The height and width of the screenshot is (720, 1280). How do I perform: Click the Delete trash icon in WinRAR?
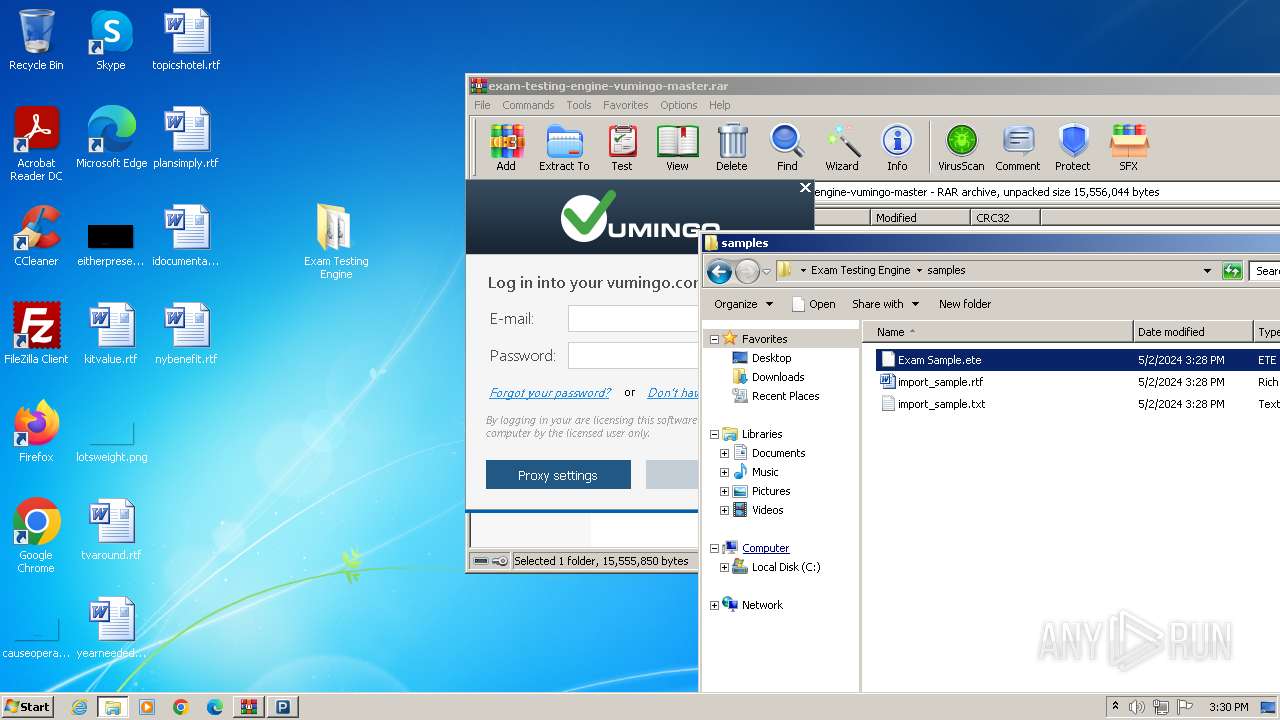tap(732, 147)
